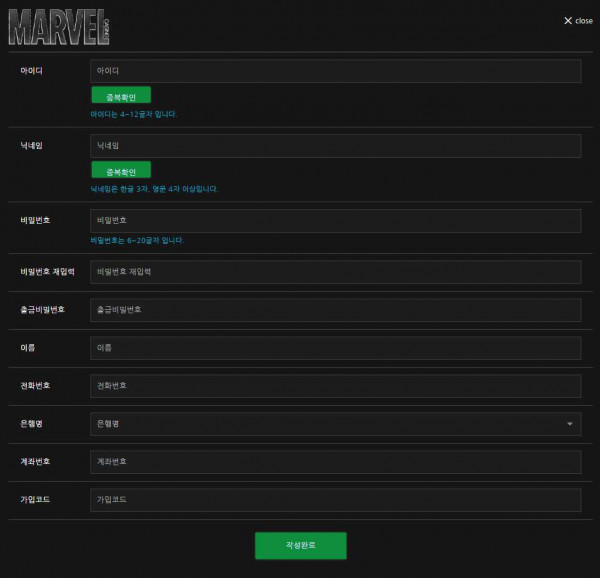The image size is (600, 578).
Task: Focus the 전화번호 phone field
Action: pos(336,386)
